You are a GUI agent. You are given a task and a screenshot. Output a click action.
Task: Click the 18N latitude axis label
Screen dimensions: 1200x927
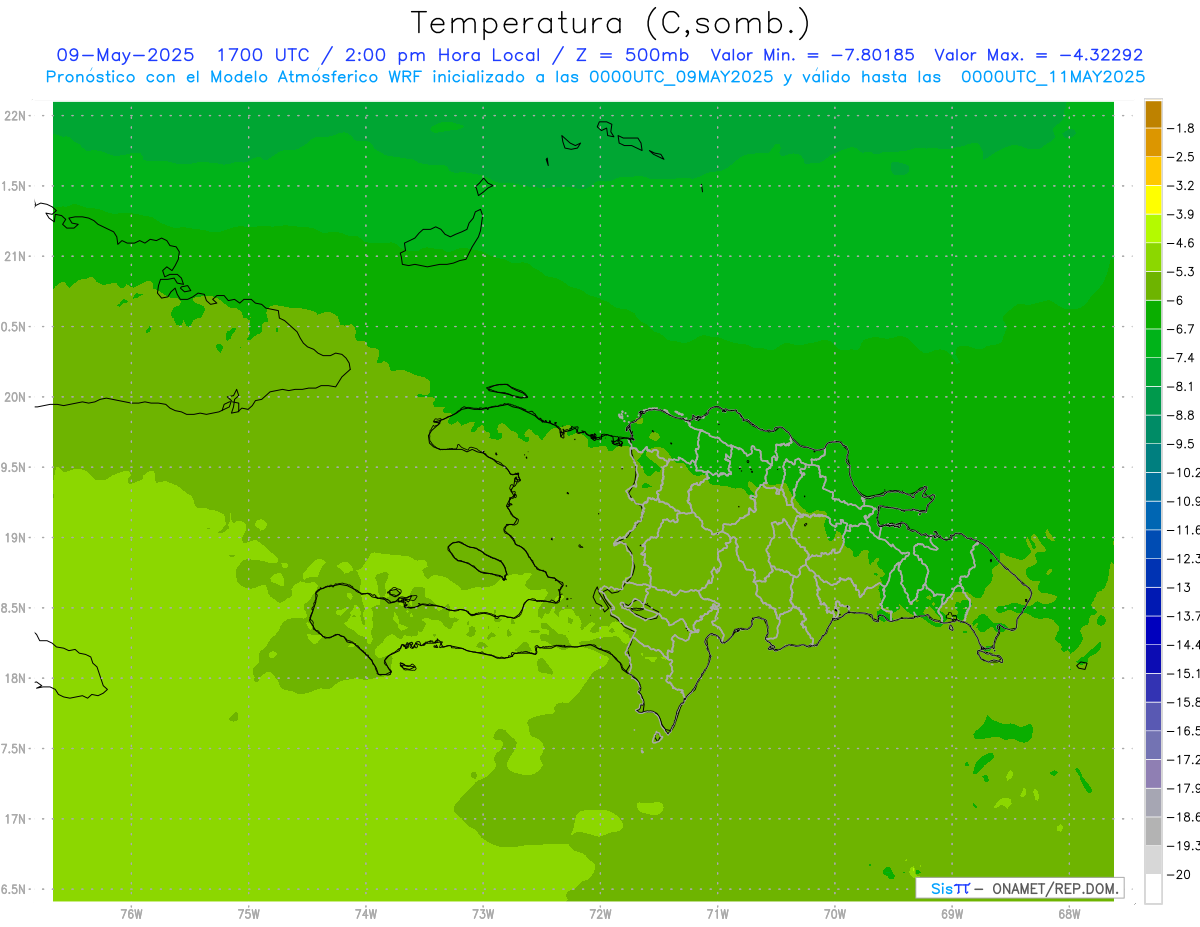click(x=16, y=678)
